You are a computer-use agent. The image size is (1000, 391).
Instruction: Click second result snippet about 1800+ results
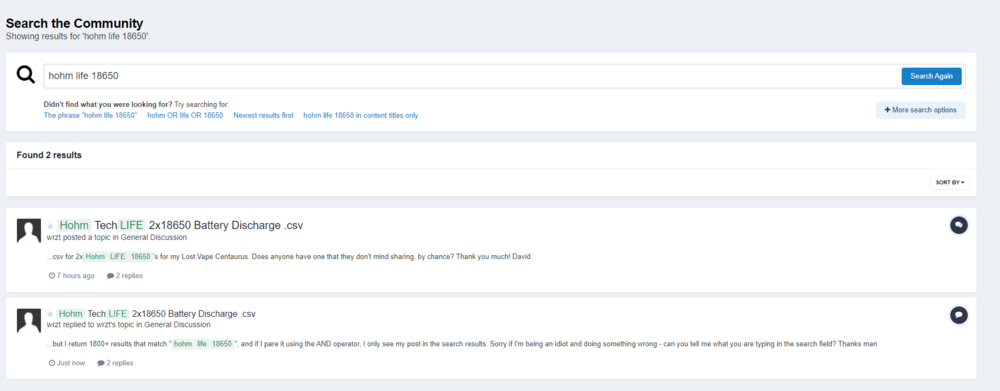point(462,344)
